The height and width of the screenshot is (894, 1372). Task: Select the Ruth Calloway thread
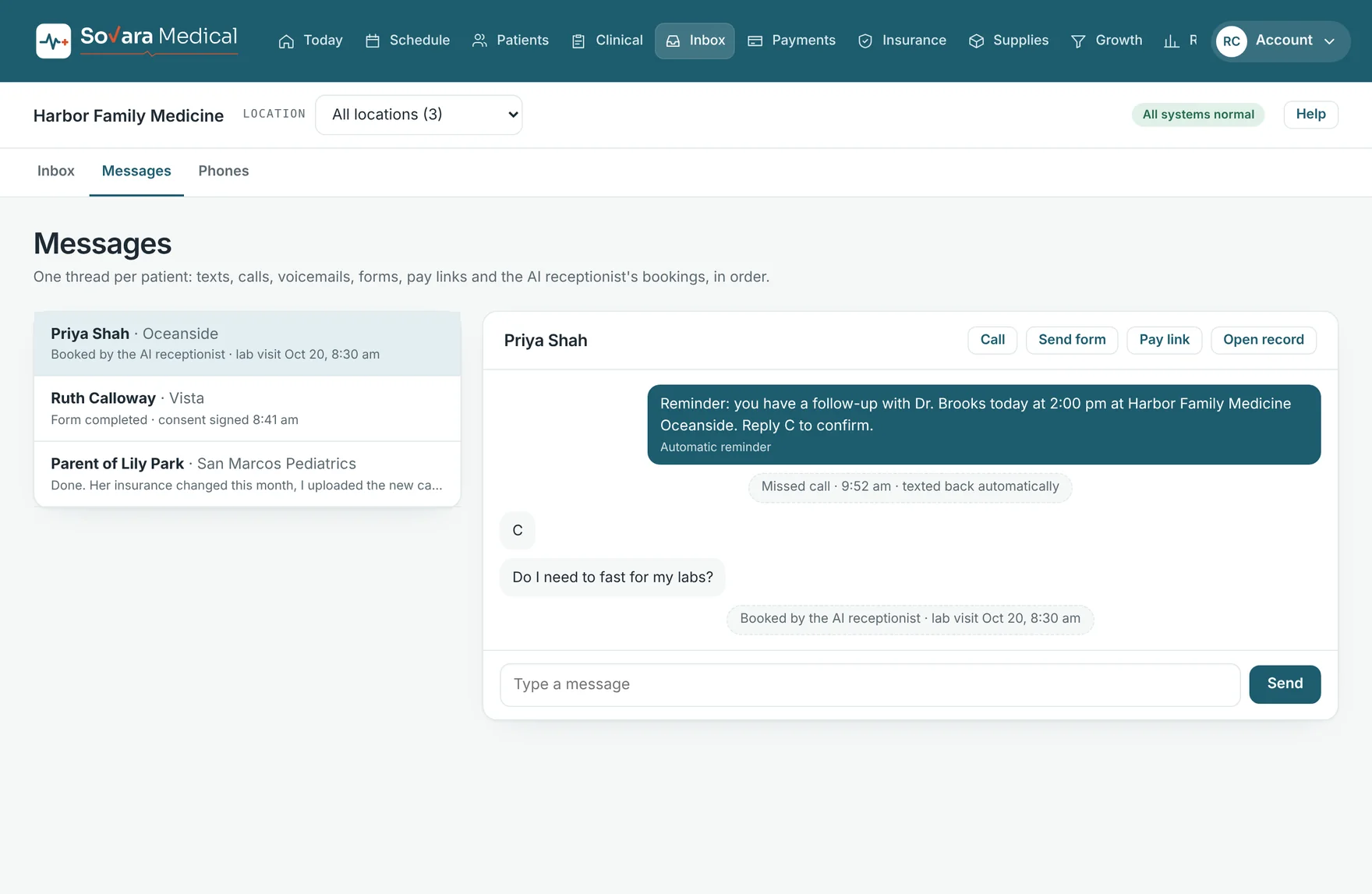[247, 408]
